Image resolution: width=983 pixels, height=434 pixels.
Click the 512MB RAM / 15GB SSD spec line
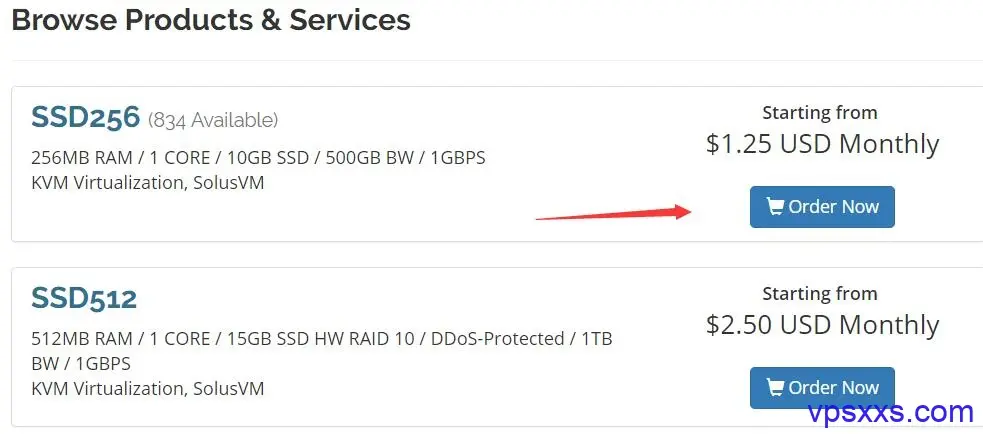click(322, 339)
